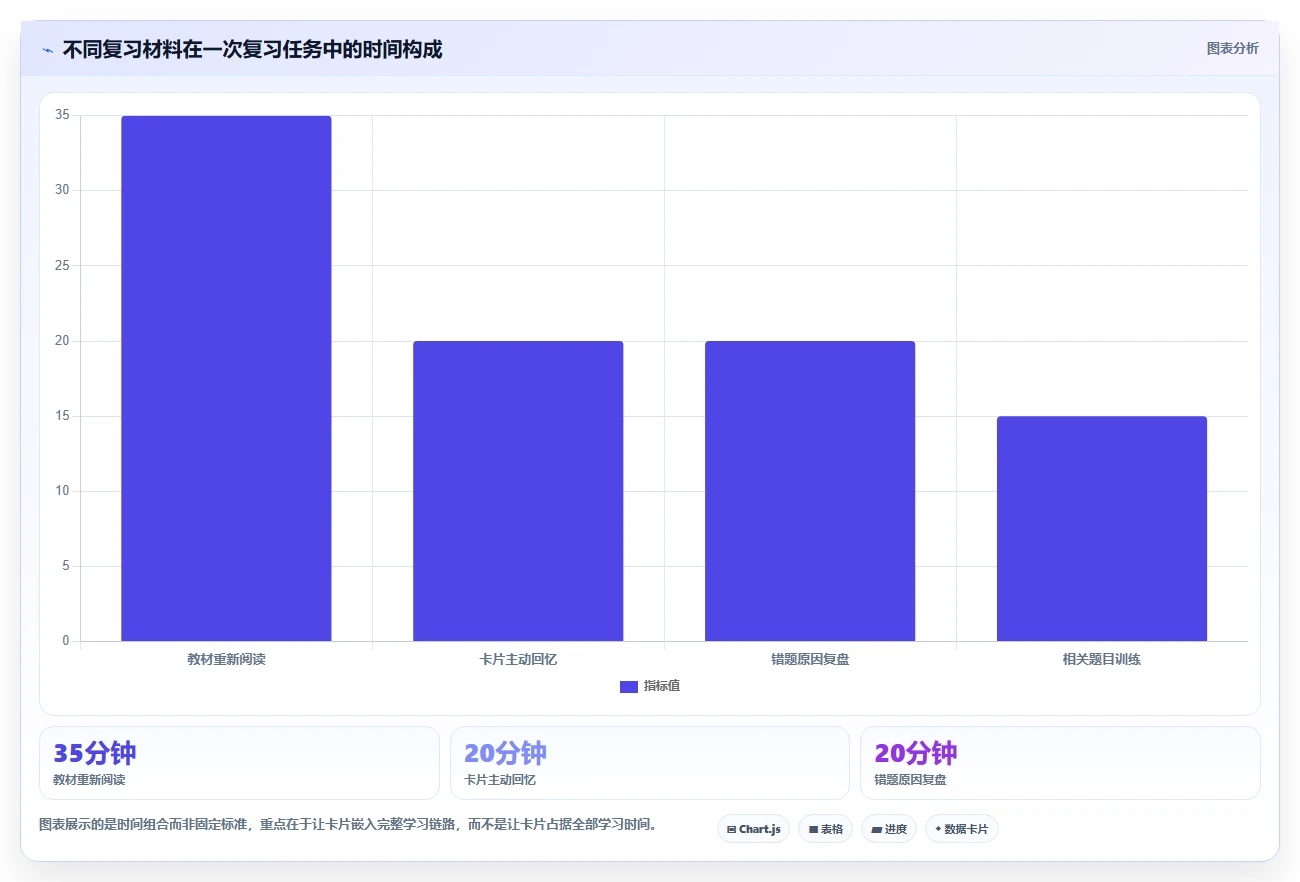The height and width of the screenshot is (882, 1300).
Task: Click the x-axis label 相关题目训练
Action: point(1102,660)
